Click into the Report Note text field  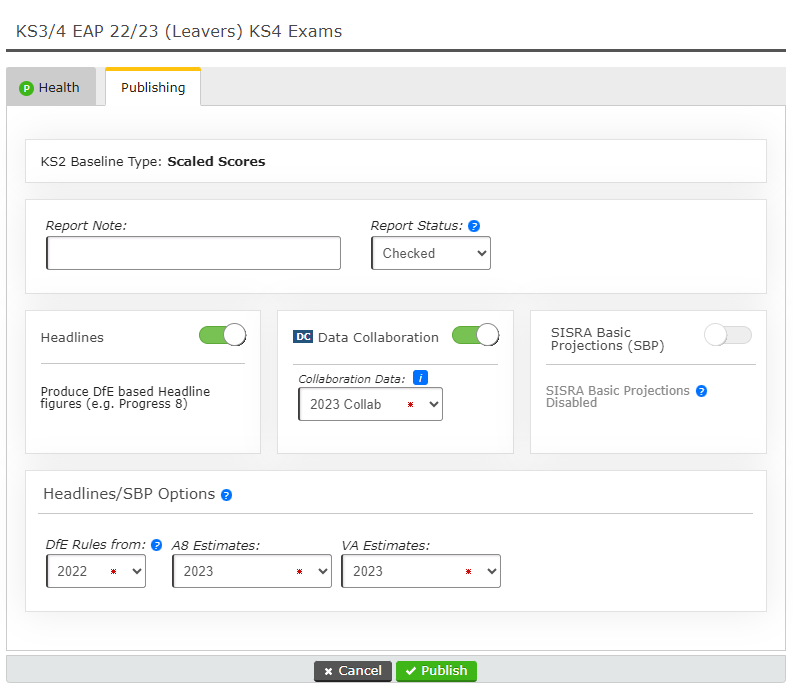193,254
